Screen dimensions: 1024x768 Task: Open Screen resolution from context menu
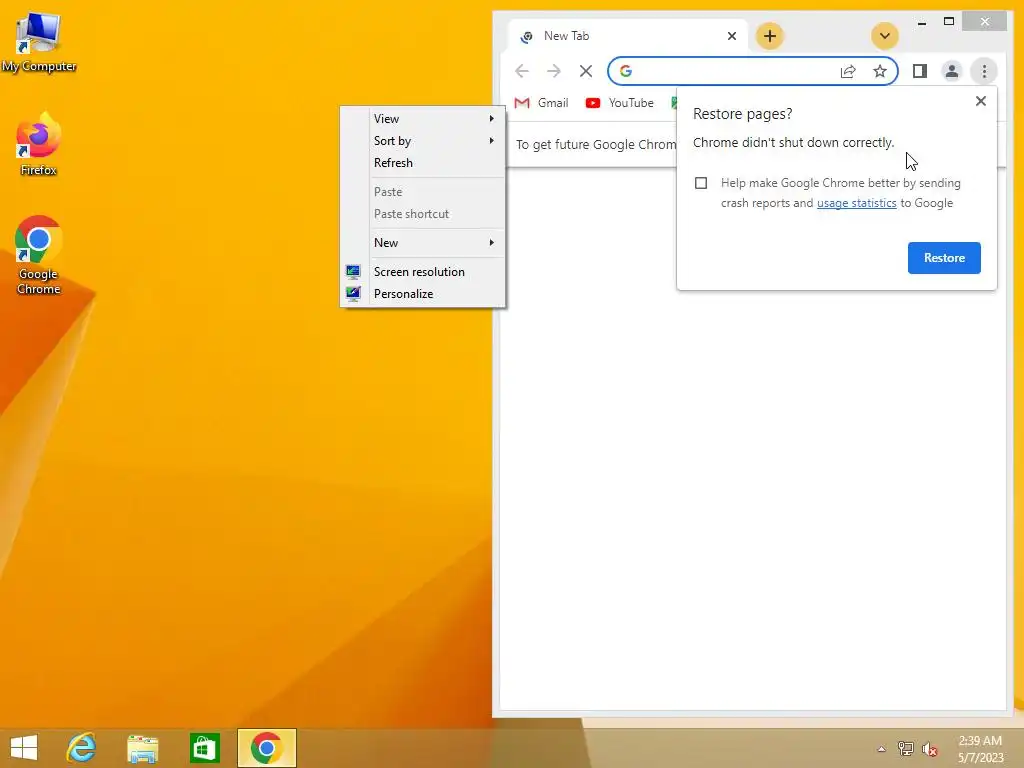(423, 272)
